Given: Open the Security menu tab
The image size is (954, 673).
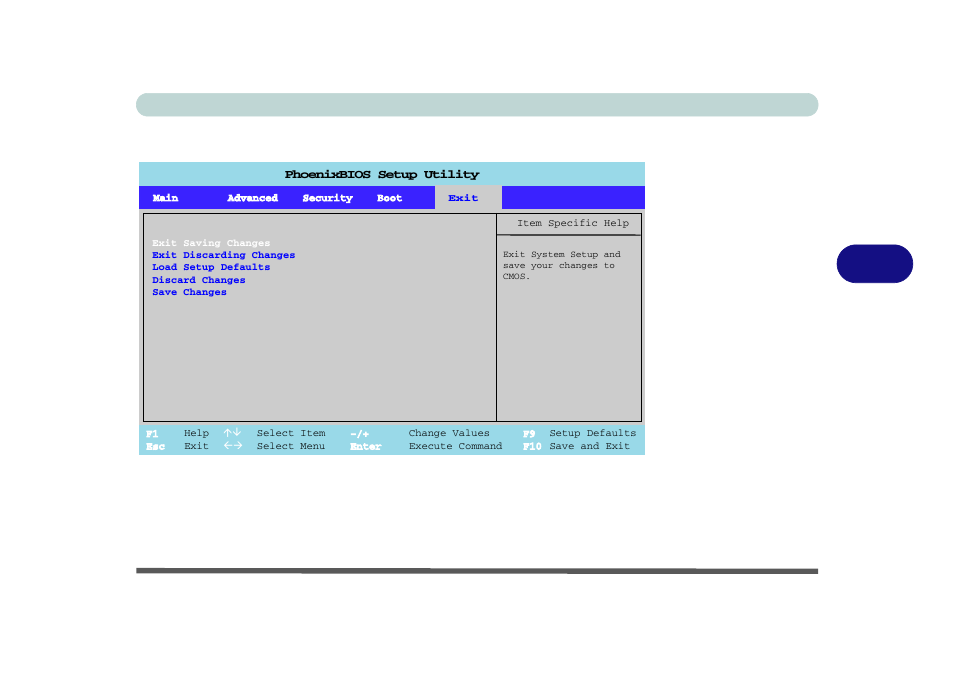Looking at the screenshot, I should pyautogui.click(x=327, y=198).
